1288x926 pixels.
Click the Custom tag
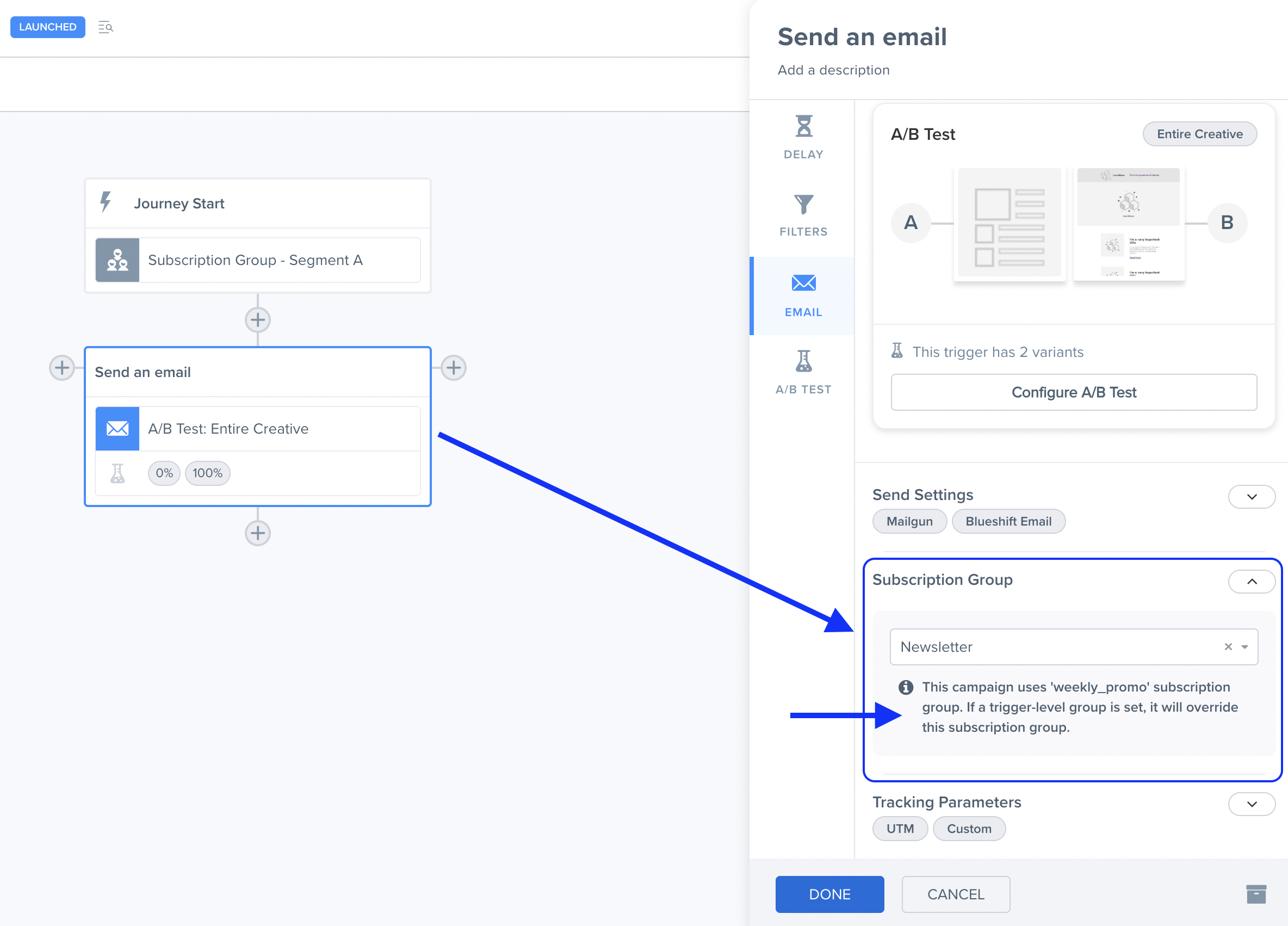pyautogui.click(x=969, y=829)
